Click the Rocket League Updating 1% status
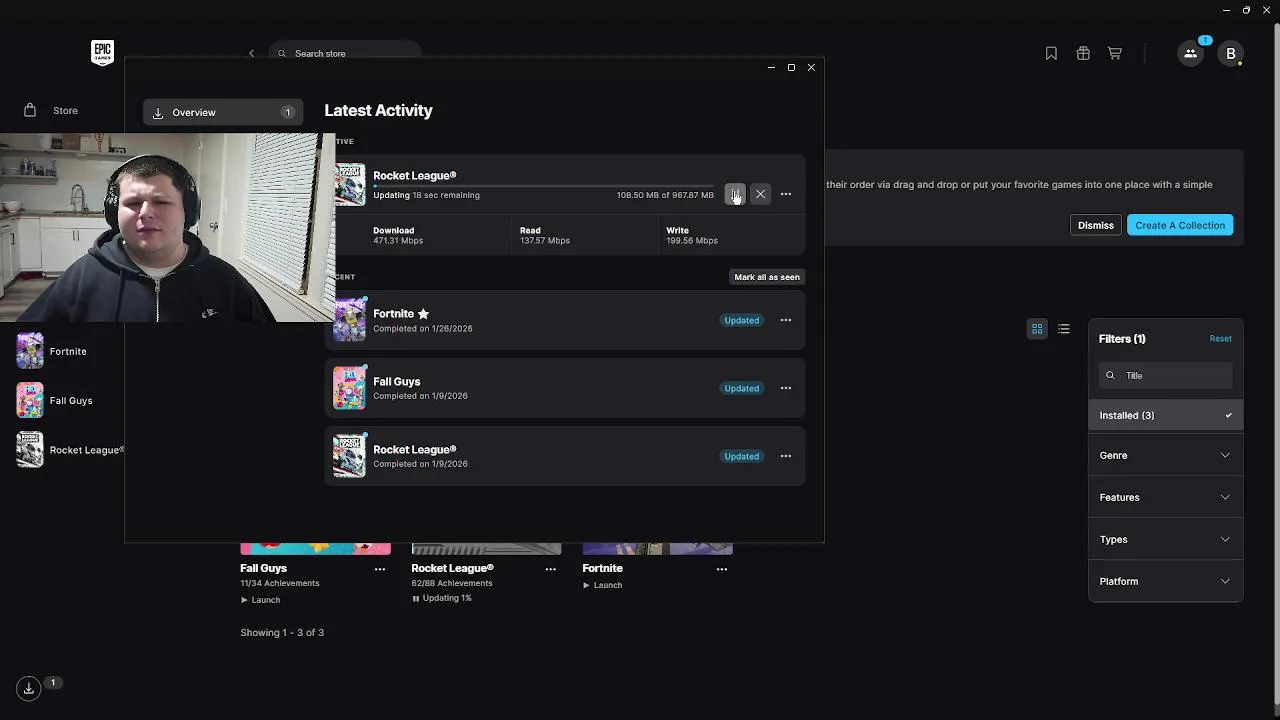Image resolution: width=1280 pixels, height=720 pixels. (x=441, y=598)
